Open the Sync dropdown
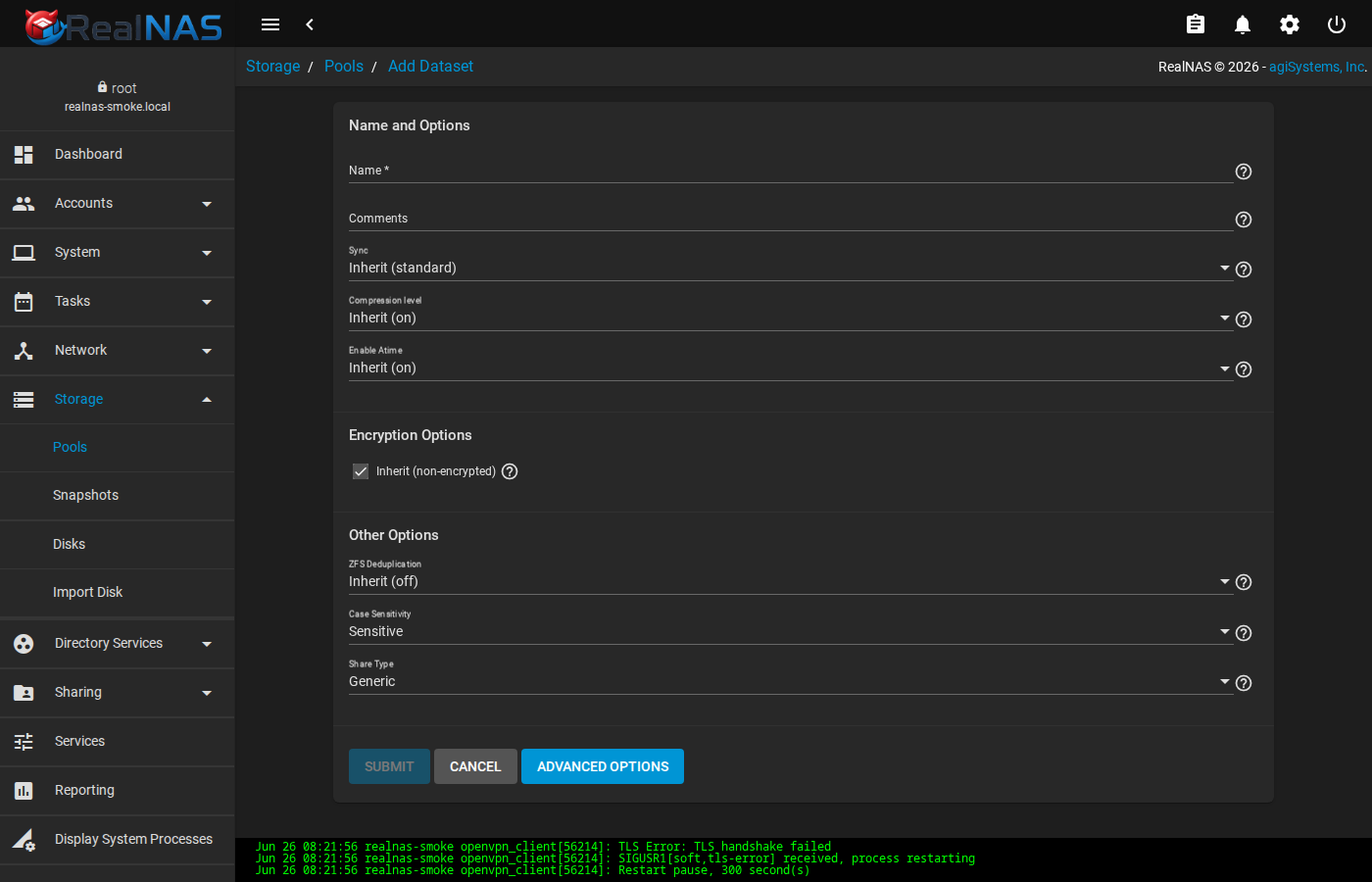Screen dimensions: 1372x882 pos(790,268)
